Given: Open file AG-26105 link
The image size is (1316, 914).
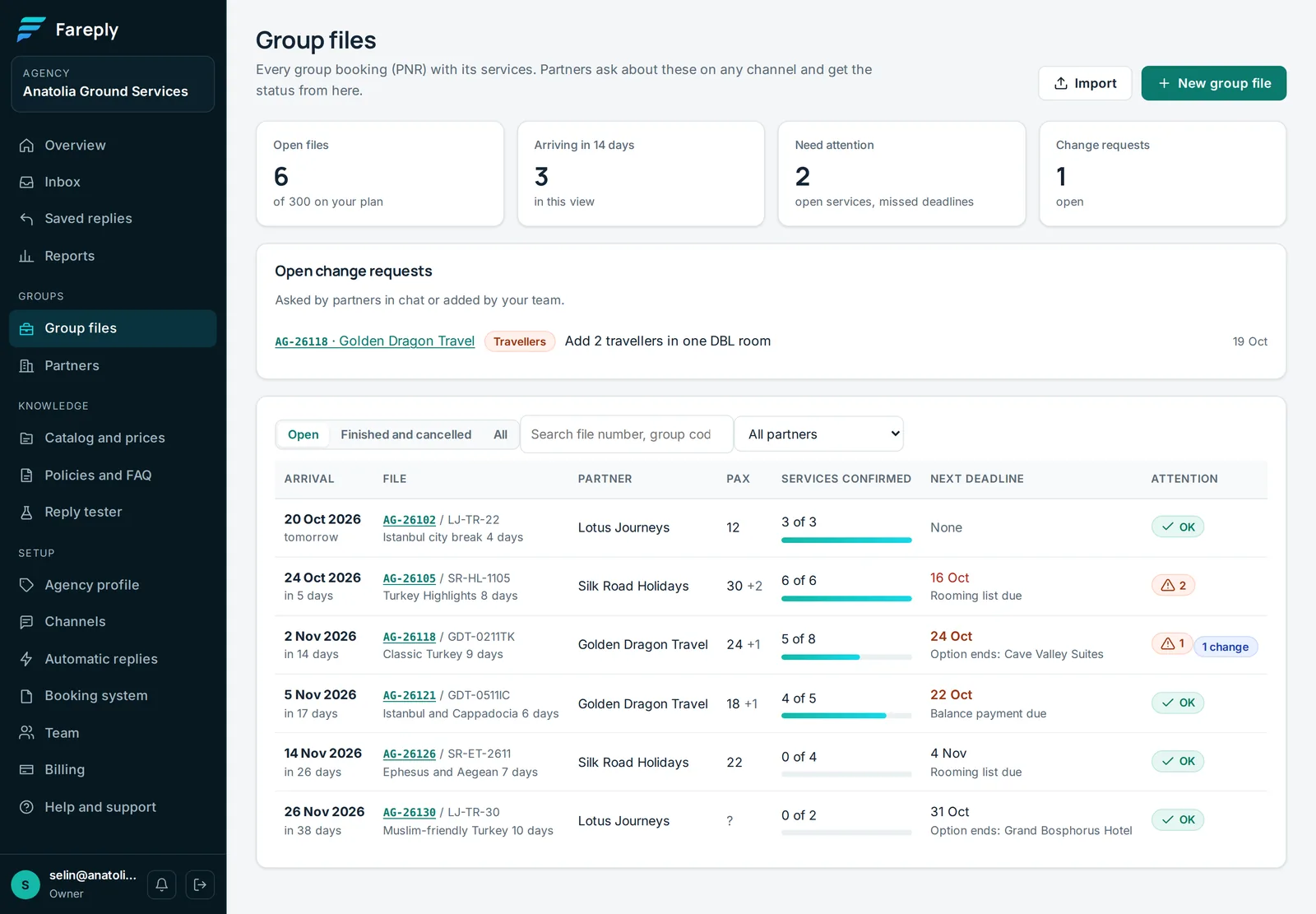Looking at the screenshot, I should pos(409,578).
